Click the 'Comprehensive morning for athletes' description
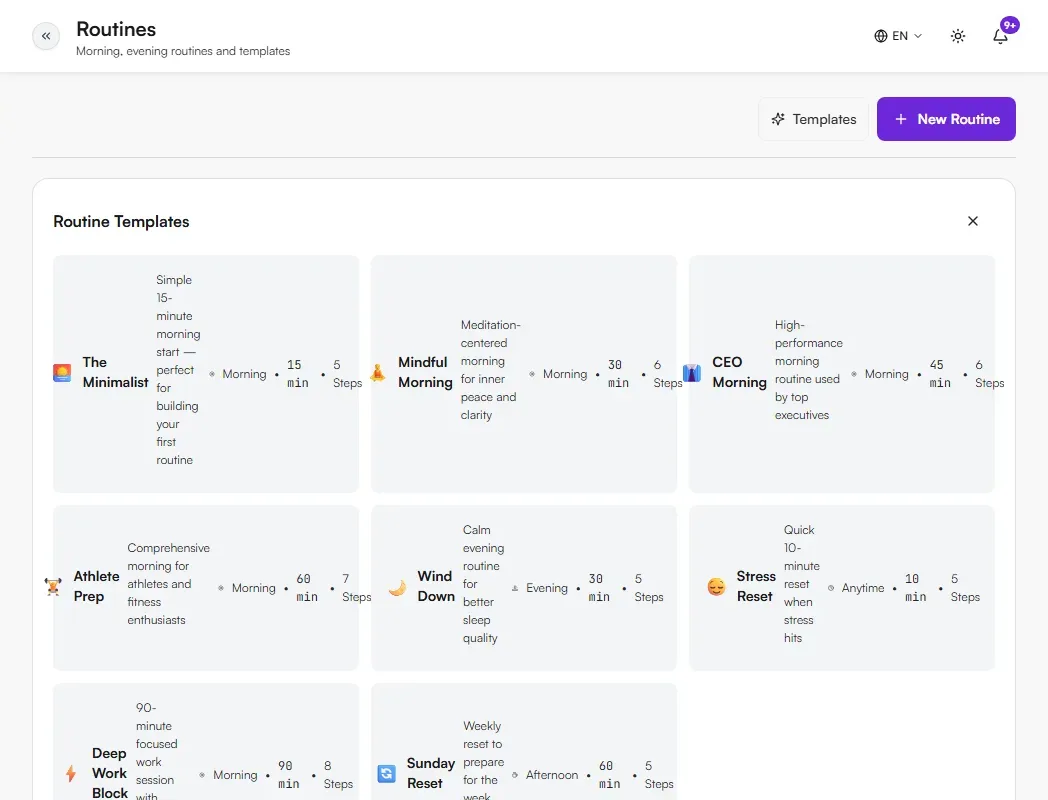1048x800 pixels. point(168,583)
